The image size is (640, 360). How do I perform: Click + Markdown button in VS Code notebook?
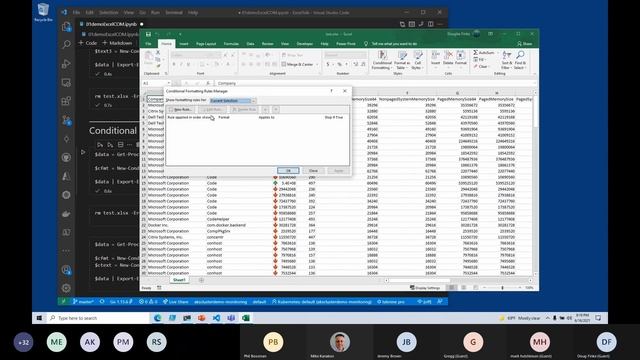coord(117,43)
